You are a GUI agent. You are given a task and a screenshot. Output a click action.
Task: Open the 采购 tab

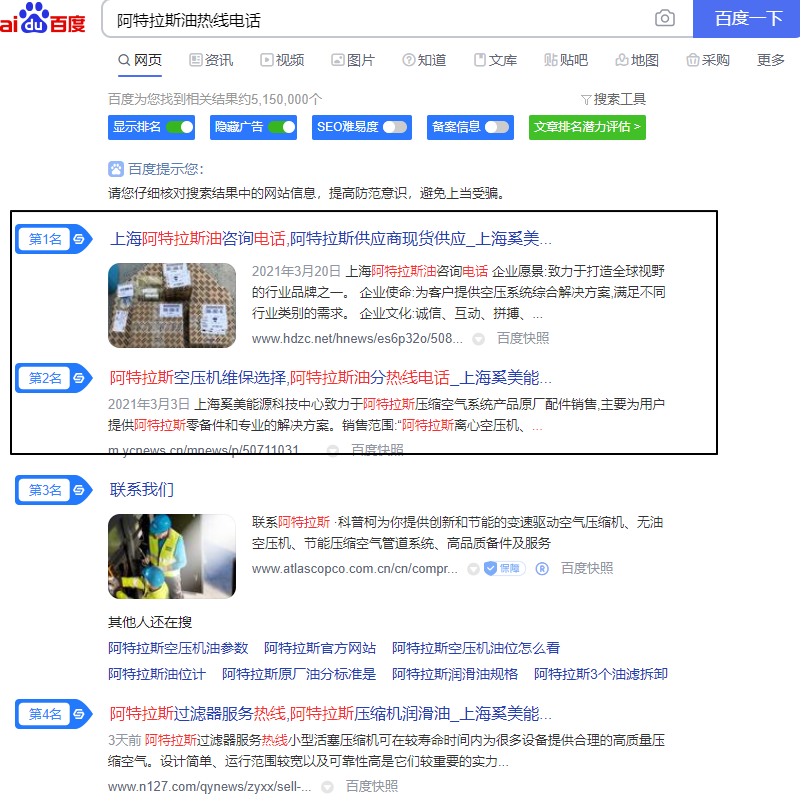pyautogui.click(x=708, y=60)
